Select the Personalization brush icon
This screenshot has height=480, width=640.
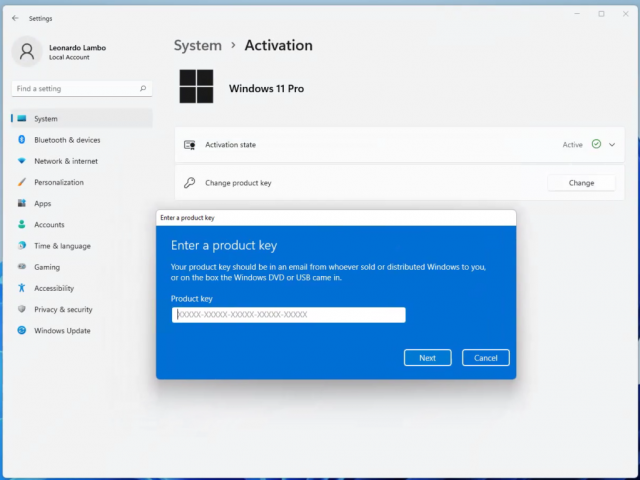tap(21, 182)
